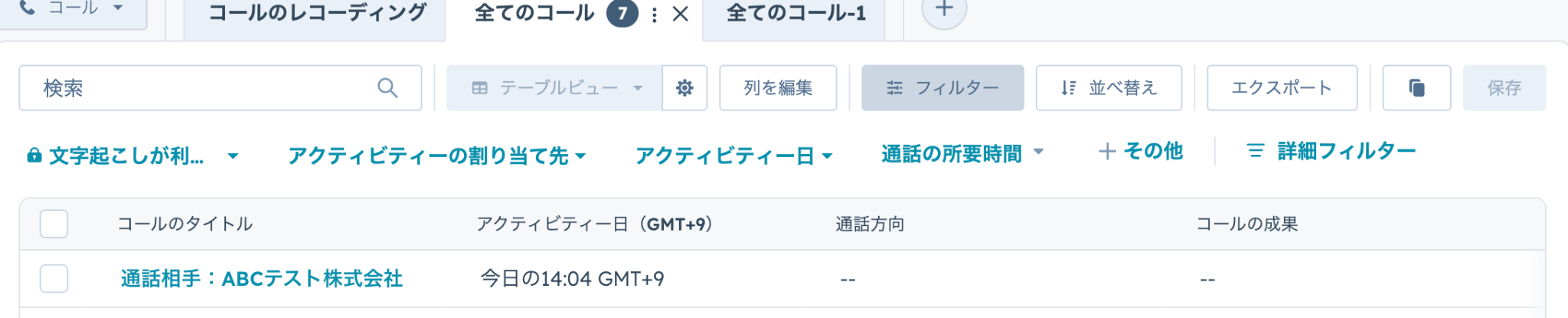The image size is (1568, 318).
Task: Open the テーブルビュー dropdown
Action: (x=554, y=88)
